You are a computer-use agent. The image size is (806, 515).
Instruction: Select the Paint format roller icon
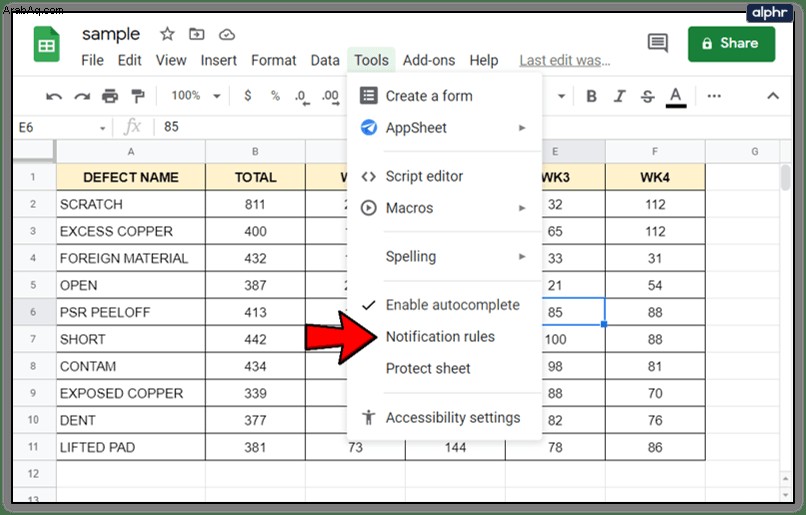point(138,96)
